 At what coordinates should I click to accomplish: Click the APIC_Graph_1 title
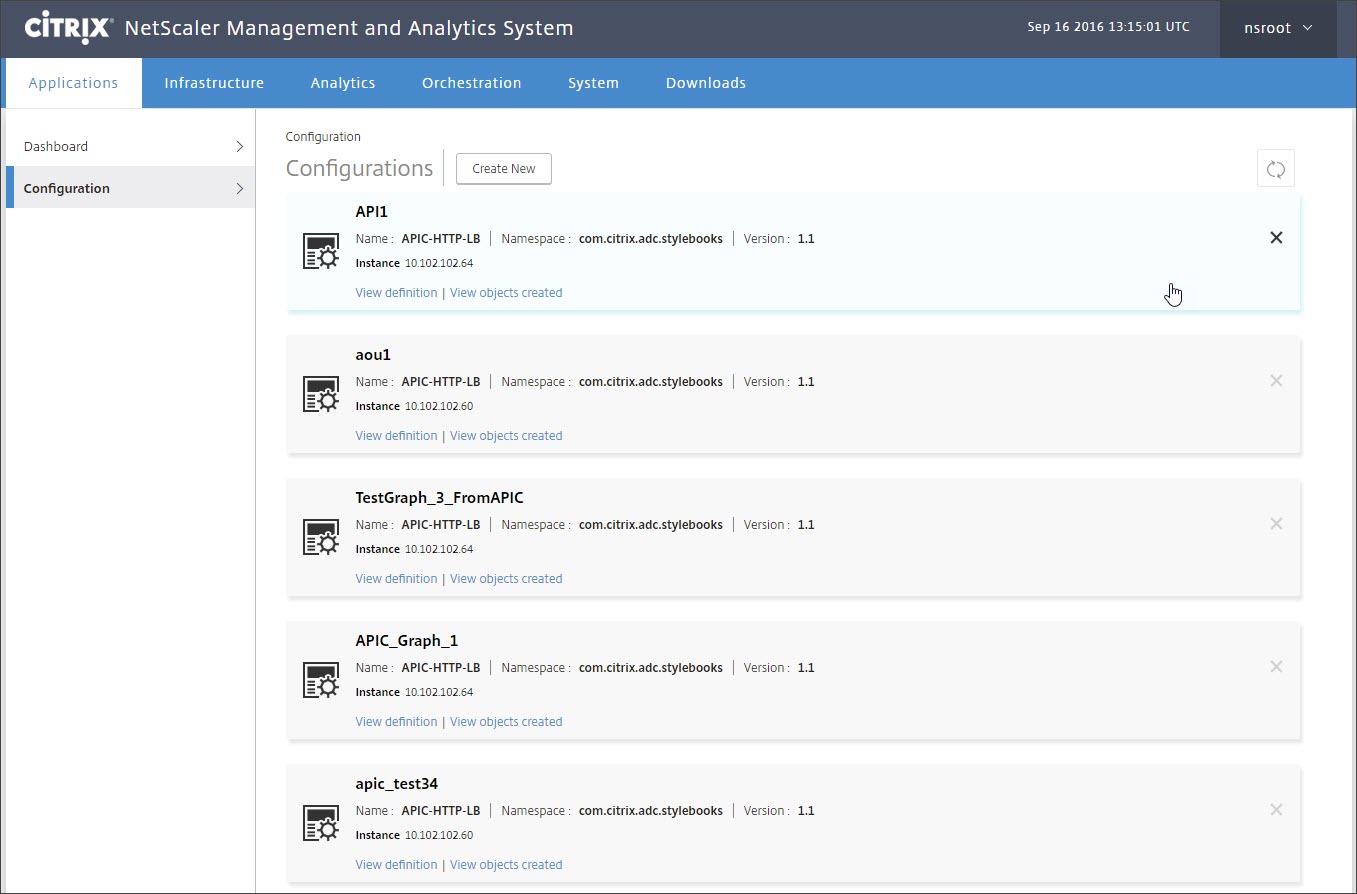click(406, 641)
